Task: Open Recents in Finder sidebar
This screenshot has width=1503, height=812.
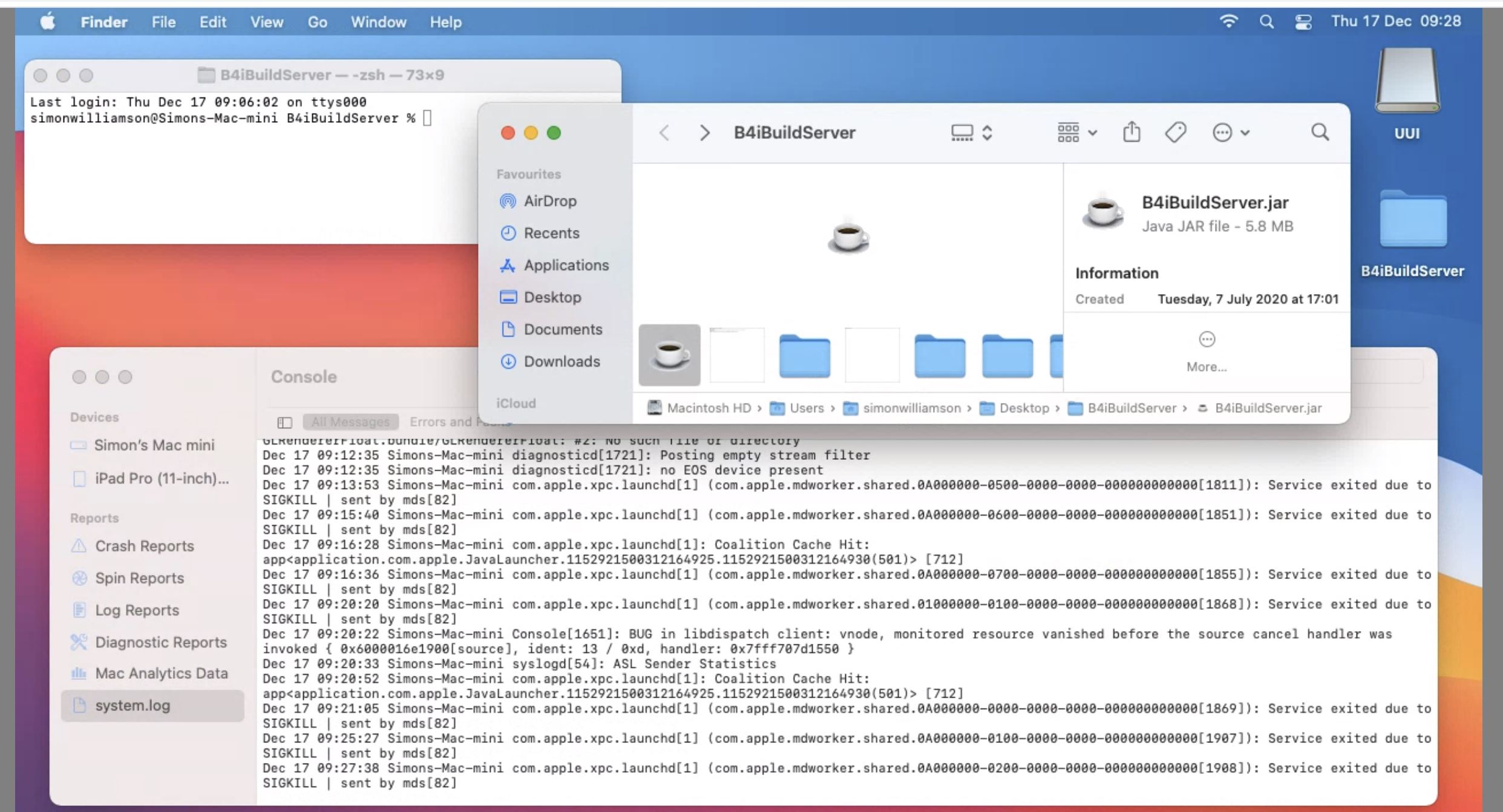Action: [551, 233]
